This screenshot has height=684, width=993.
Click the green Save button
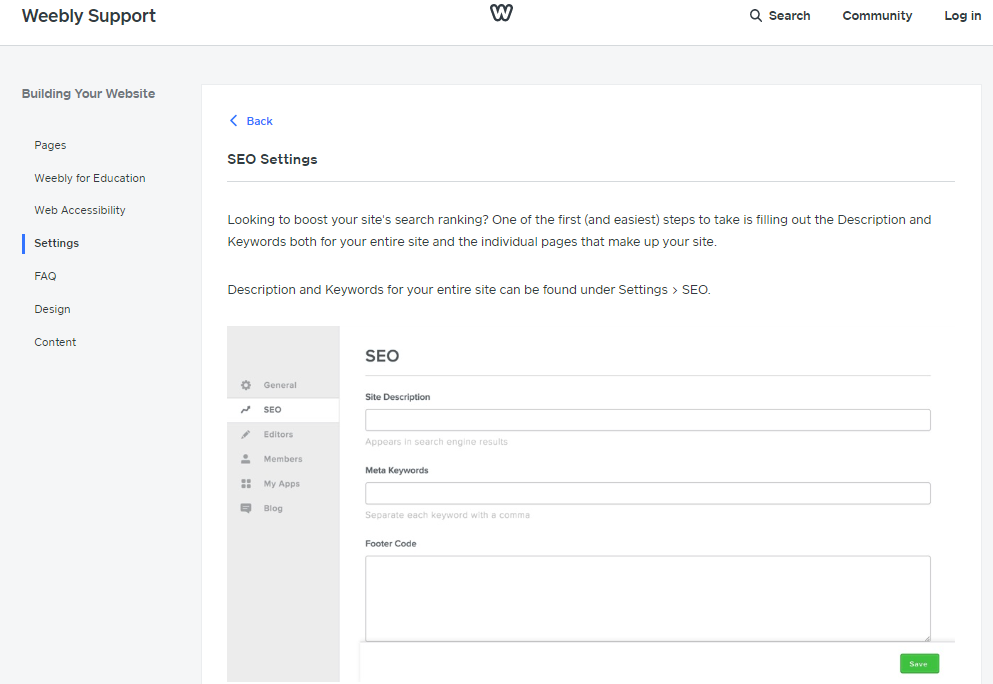919,664
